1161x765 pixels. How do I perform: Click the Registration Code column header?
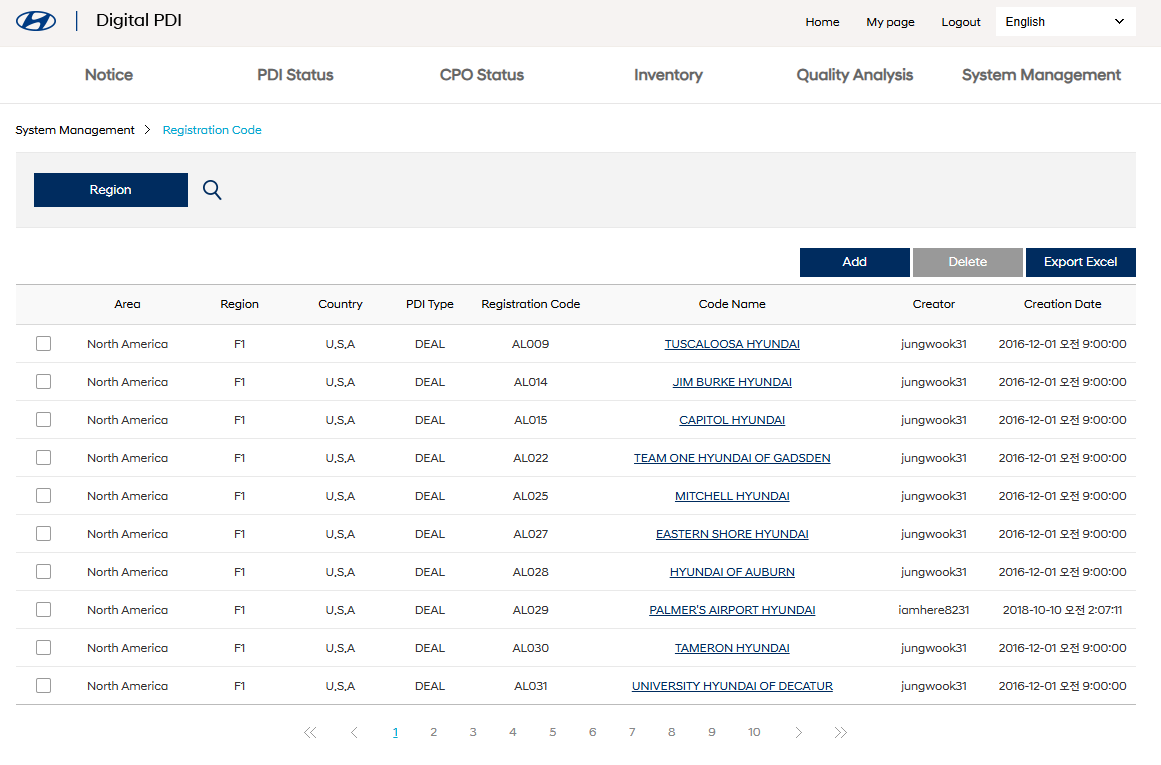tap(530, 304)
